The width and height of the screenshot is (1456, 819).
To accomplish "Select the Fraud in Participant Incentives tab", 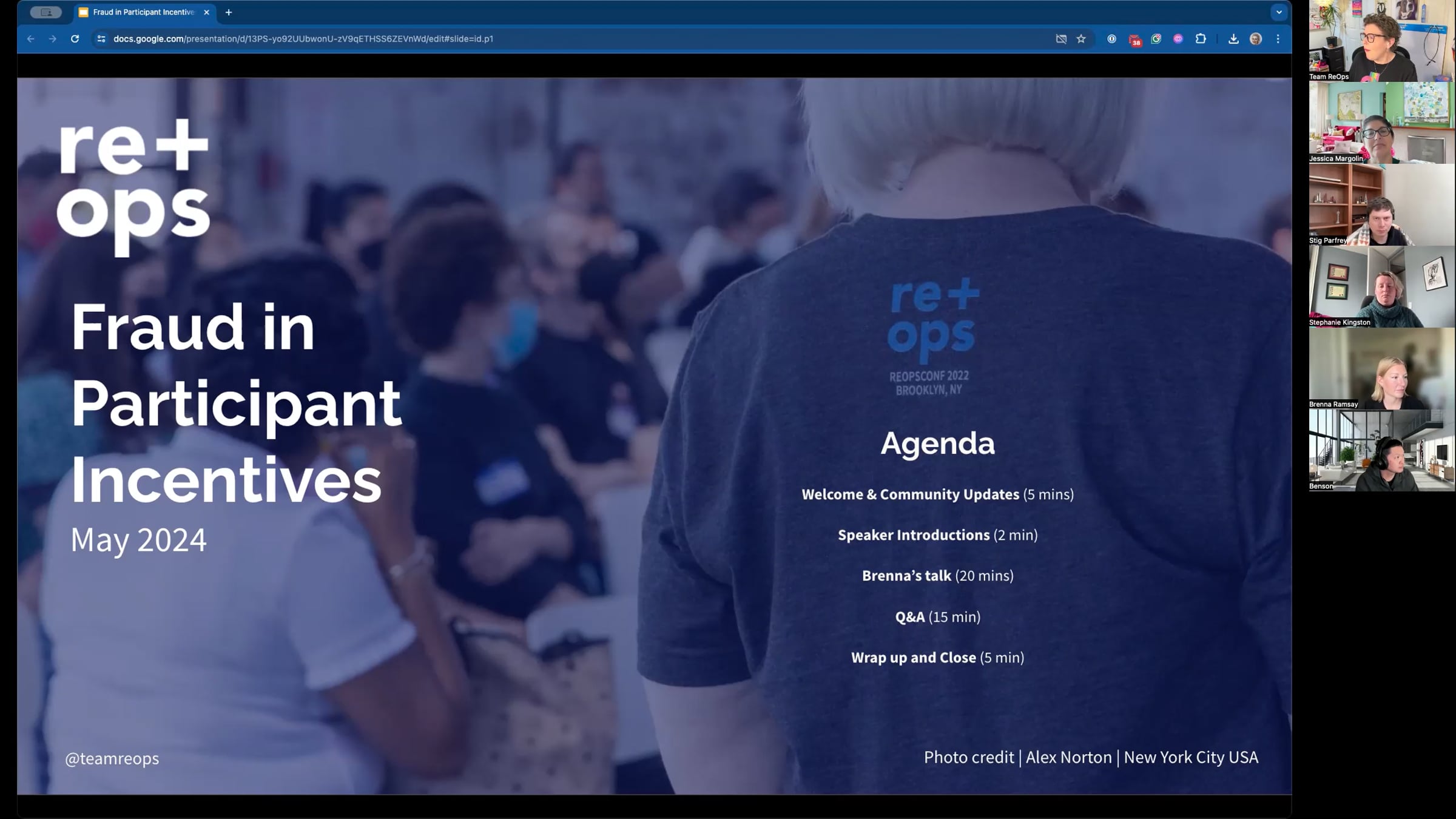I will click(143, 12).
